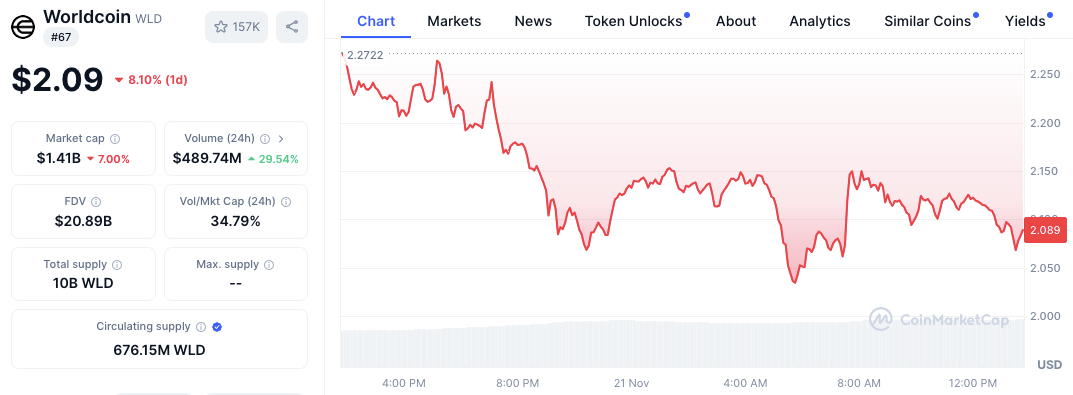This screenshot has height=395, width=1073.
Task: Click info icon beside Volume (24h)
Action: click(x=265, y=139)
